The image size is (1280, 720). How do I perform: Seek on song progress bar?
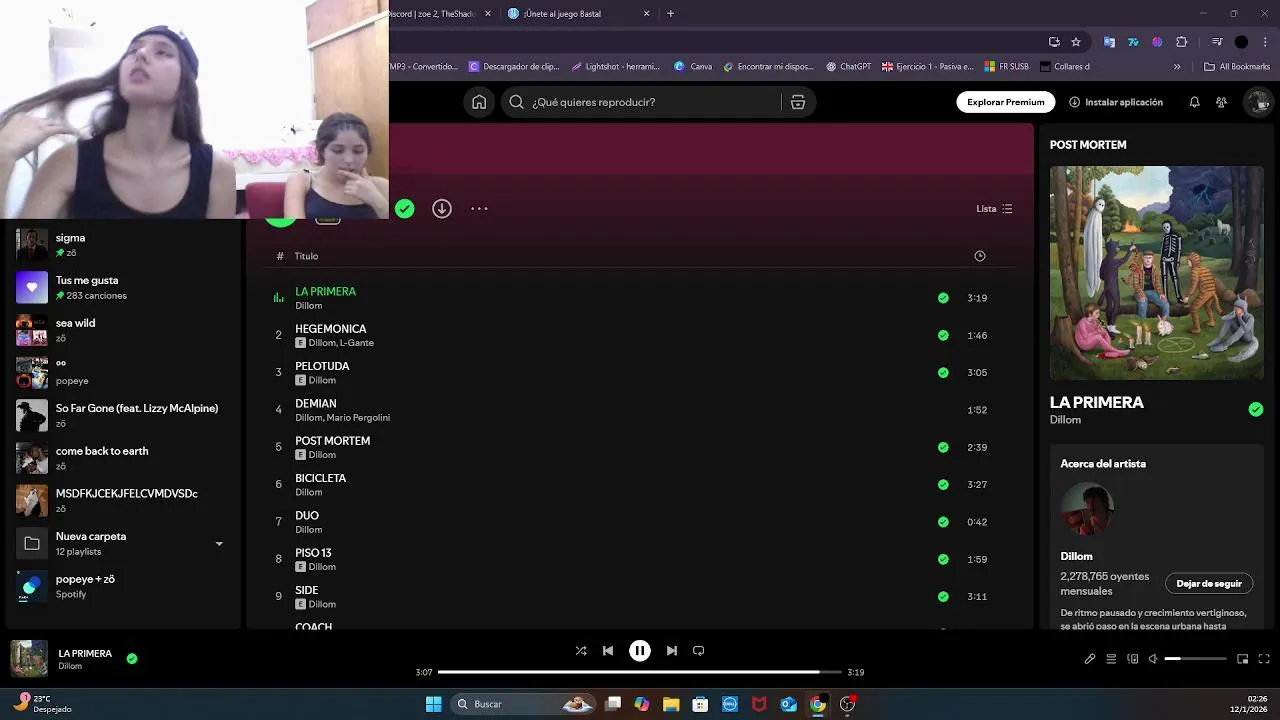coord(641,672)
